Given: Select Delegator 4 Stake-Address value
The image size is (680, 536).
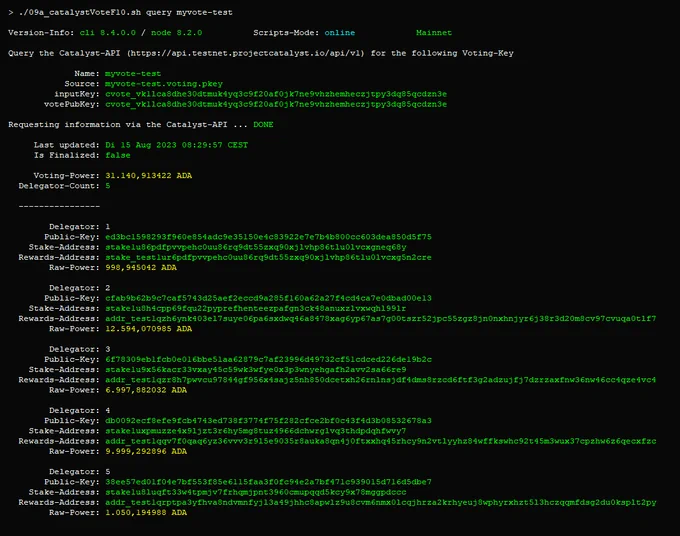Looking at the screenshot, I should 256,431.
